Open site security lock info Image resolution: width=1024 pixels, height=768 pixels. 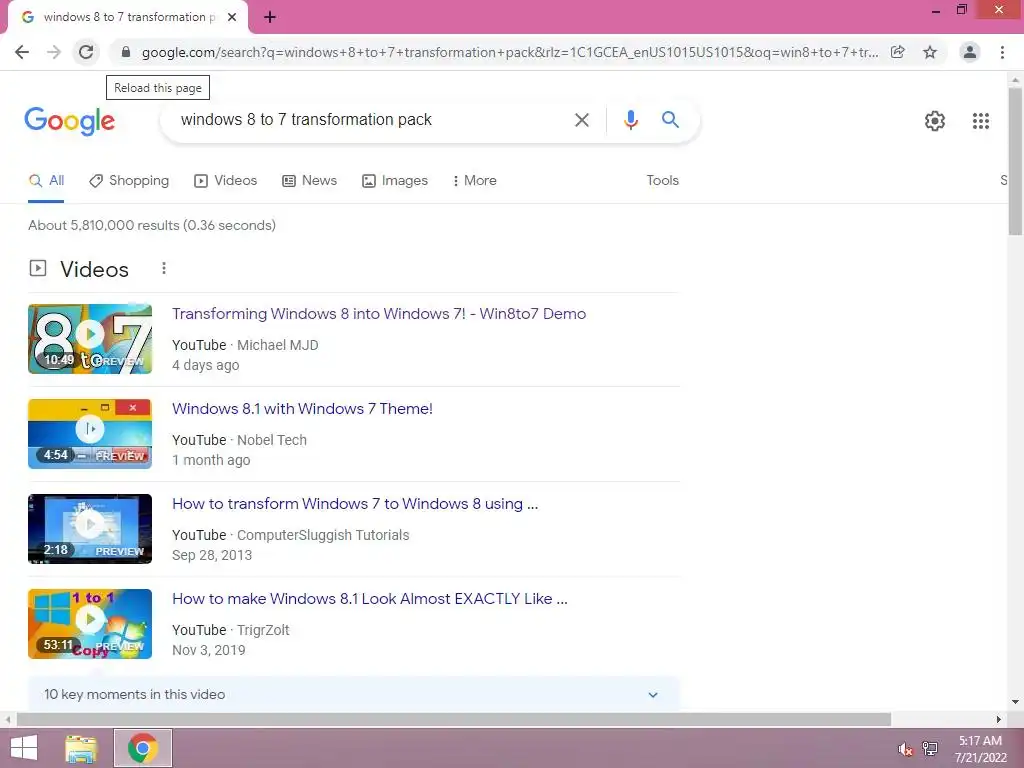point(126,52)
